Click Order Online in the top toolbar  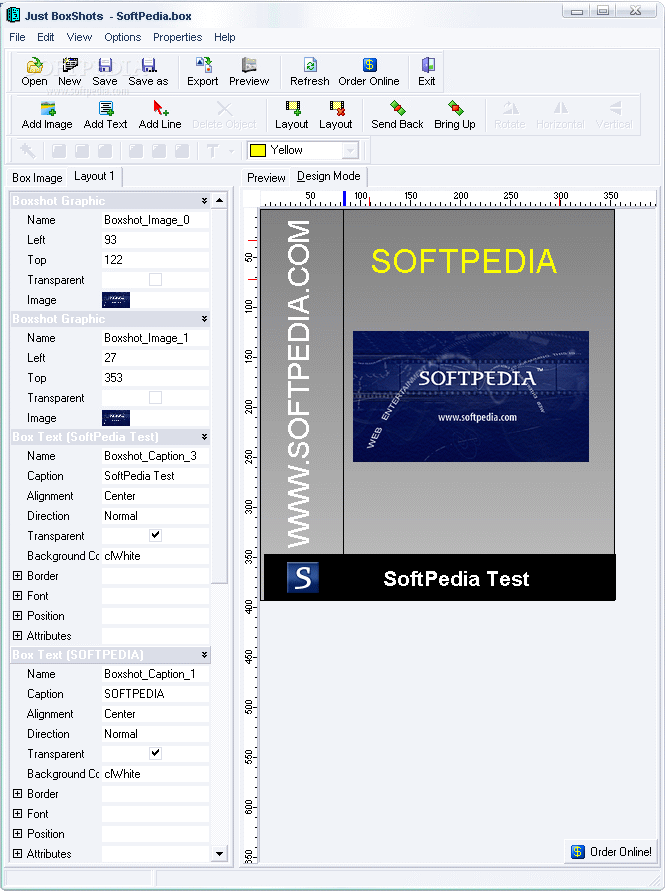(369, 72)
